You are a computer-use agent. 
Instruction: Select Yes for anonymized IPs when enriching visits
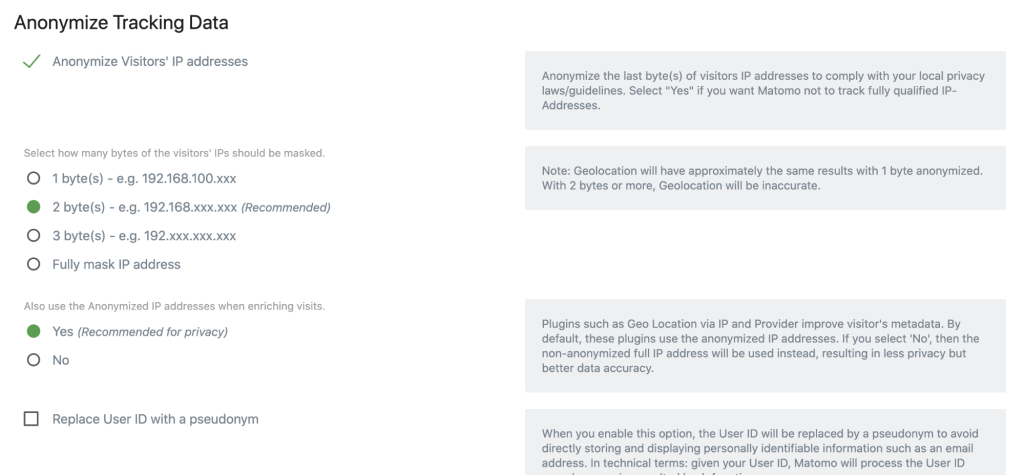click(x=33, y=332)
